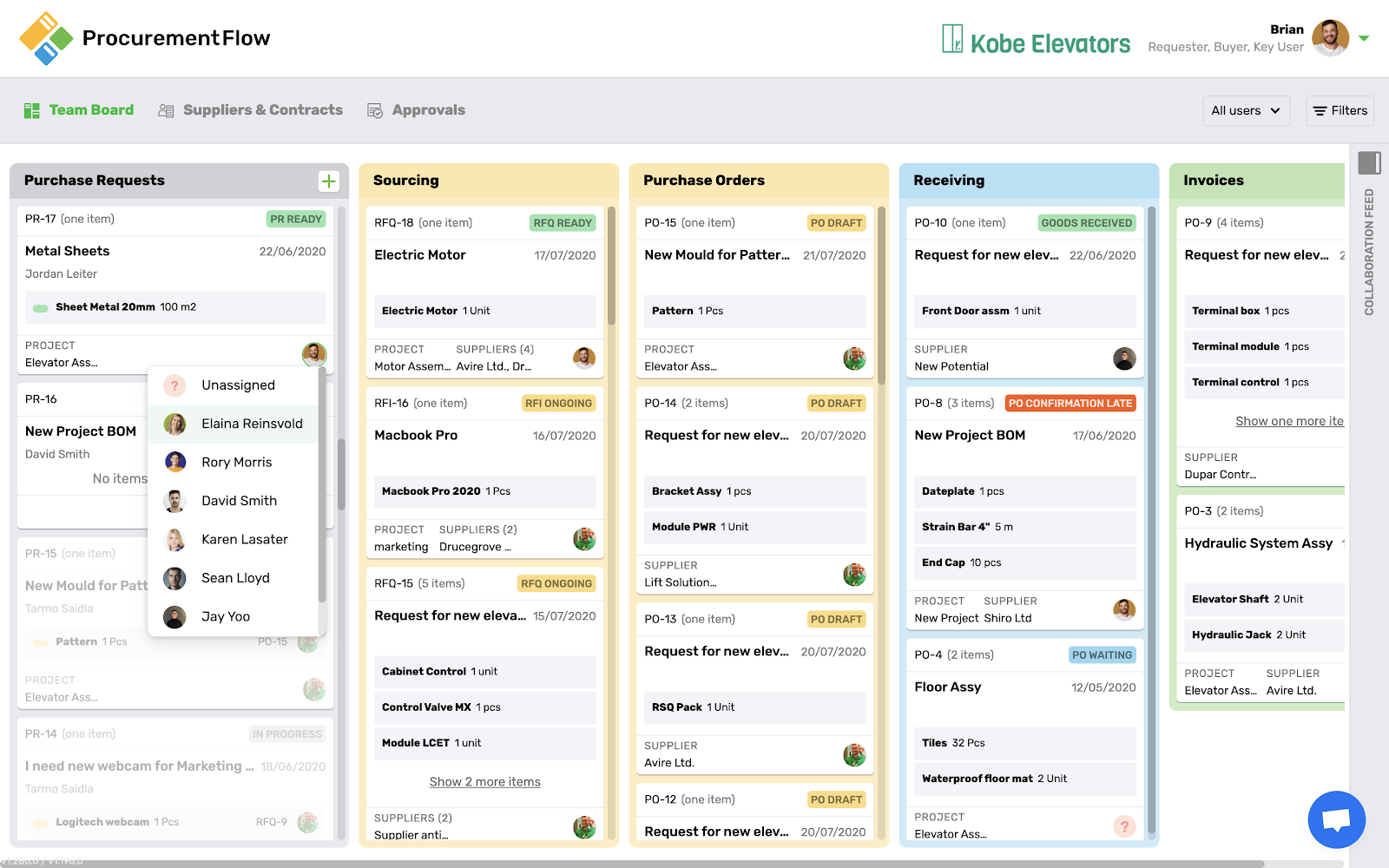Select the Pattern item in PO-15

755,311
